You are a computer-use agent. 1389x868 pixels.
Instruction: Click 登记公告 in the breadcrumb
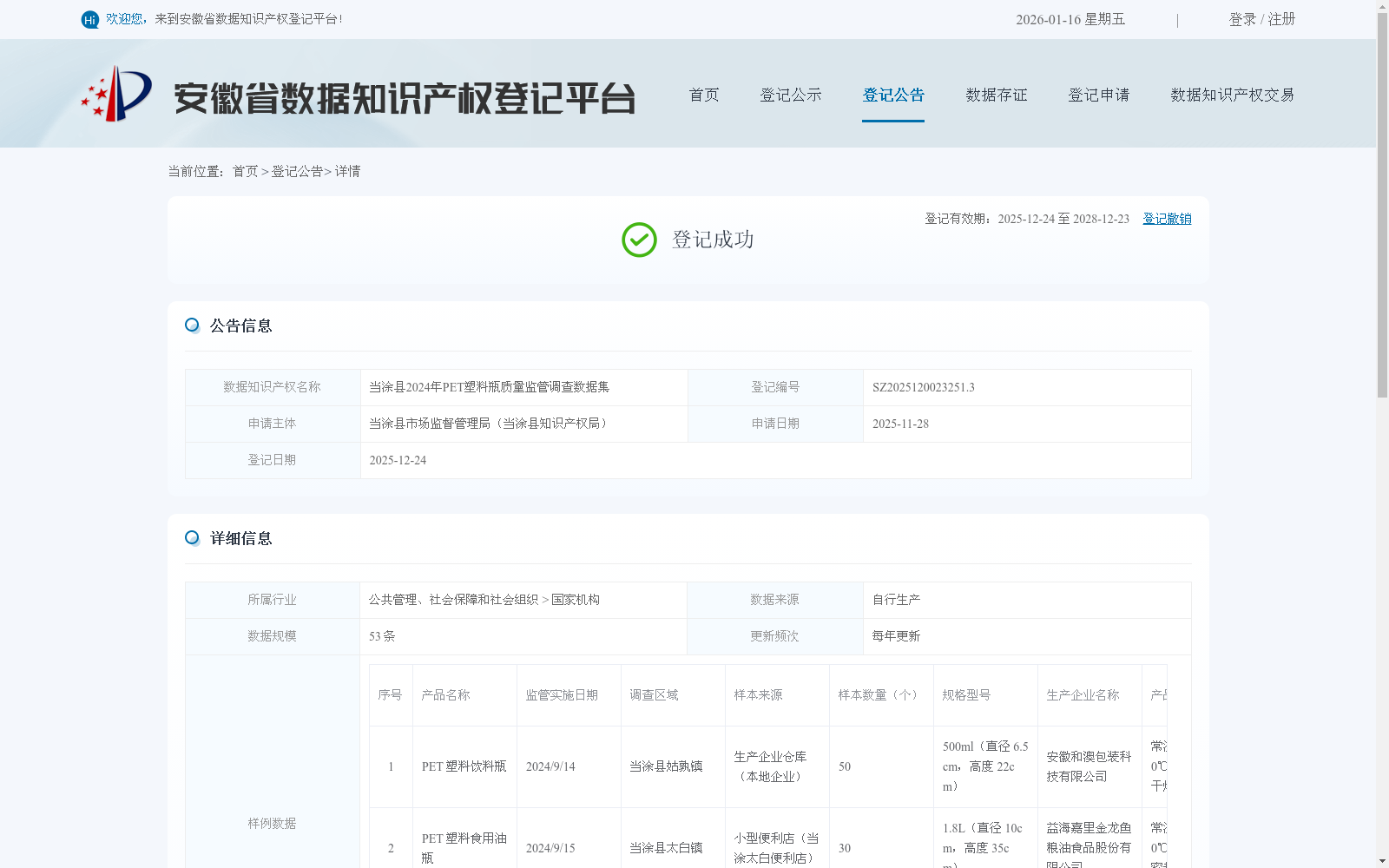click(x=297, y=172)
